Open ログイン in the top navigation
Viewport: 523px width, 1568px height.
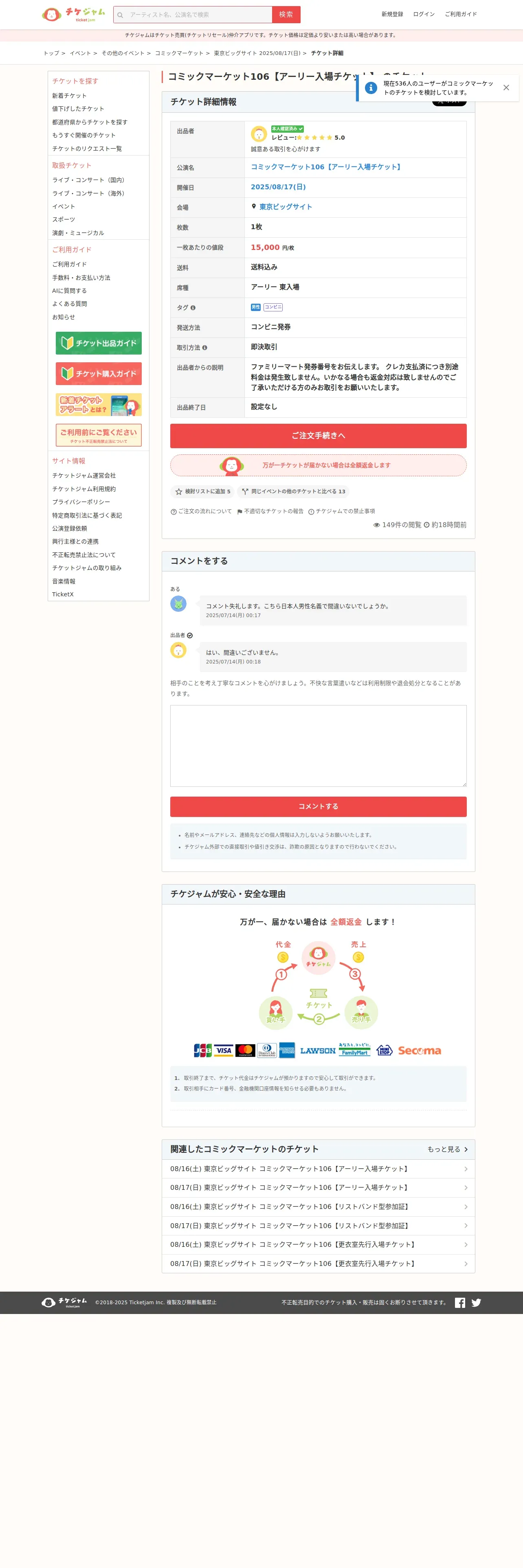point(424,14)
